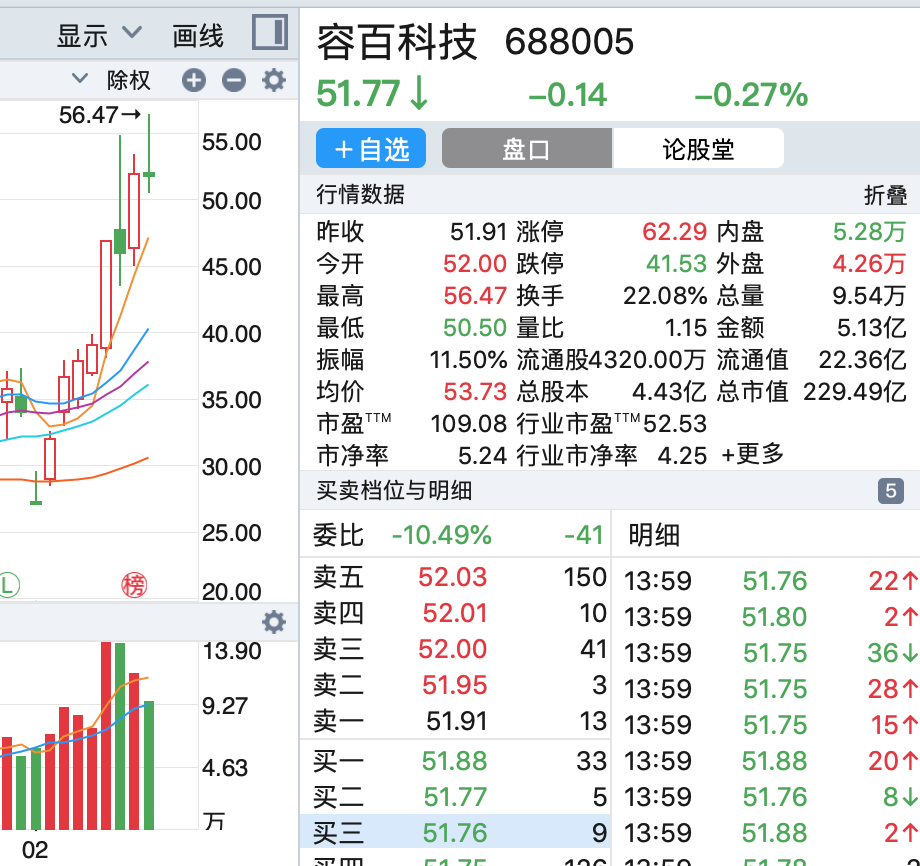920x866 pixels.
Task: Click the green L marker on chart
Action: (8, 585)
